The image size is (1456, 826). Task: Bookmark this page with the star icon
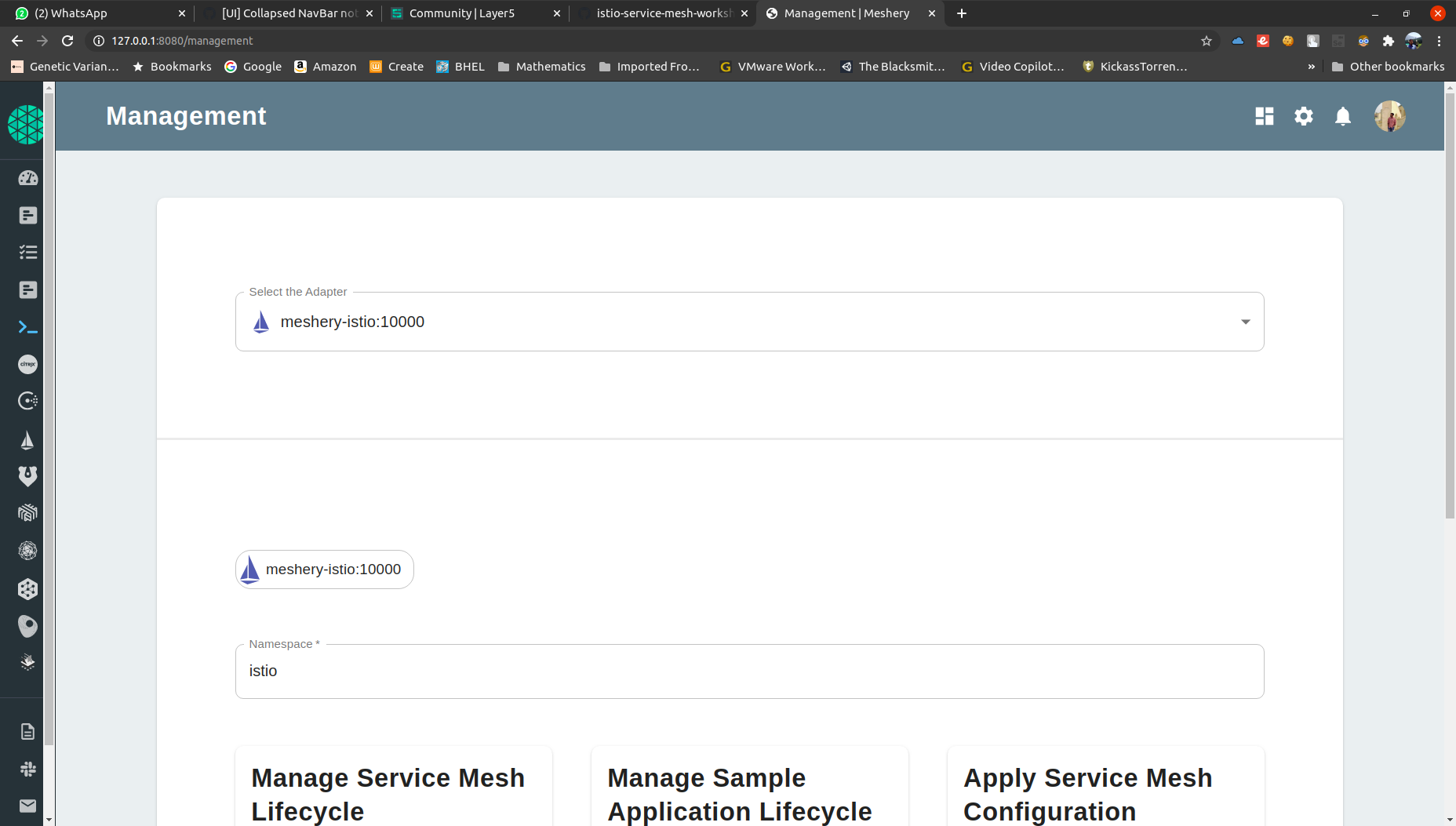coord(1207,41)
